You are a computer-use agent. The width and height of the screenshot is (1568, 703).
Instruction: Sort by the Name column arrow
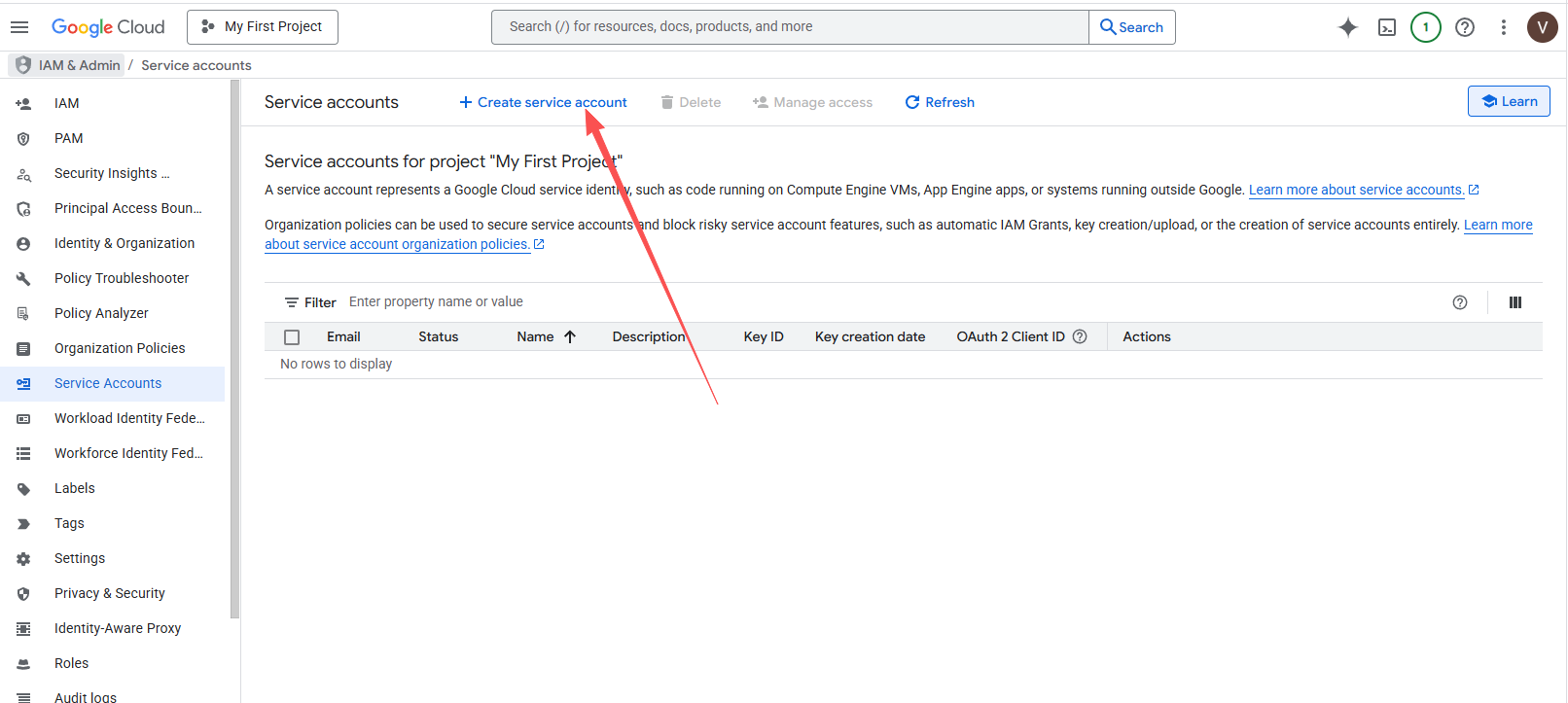click(x=570, y=336)
